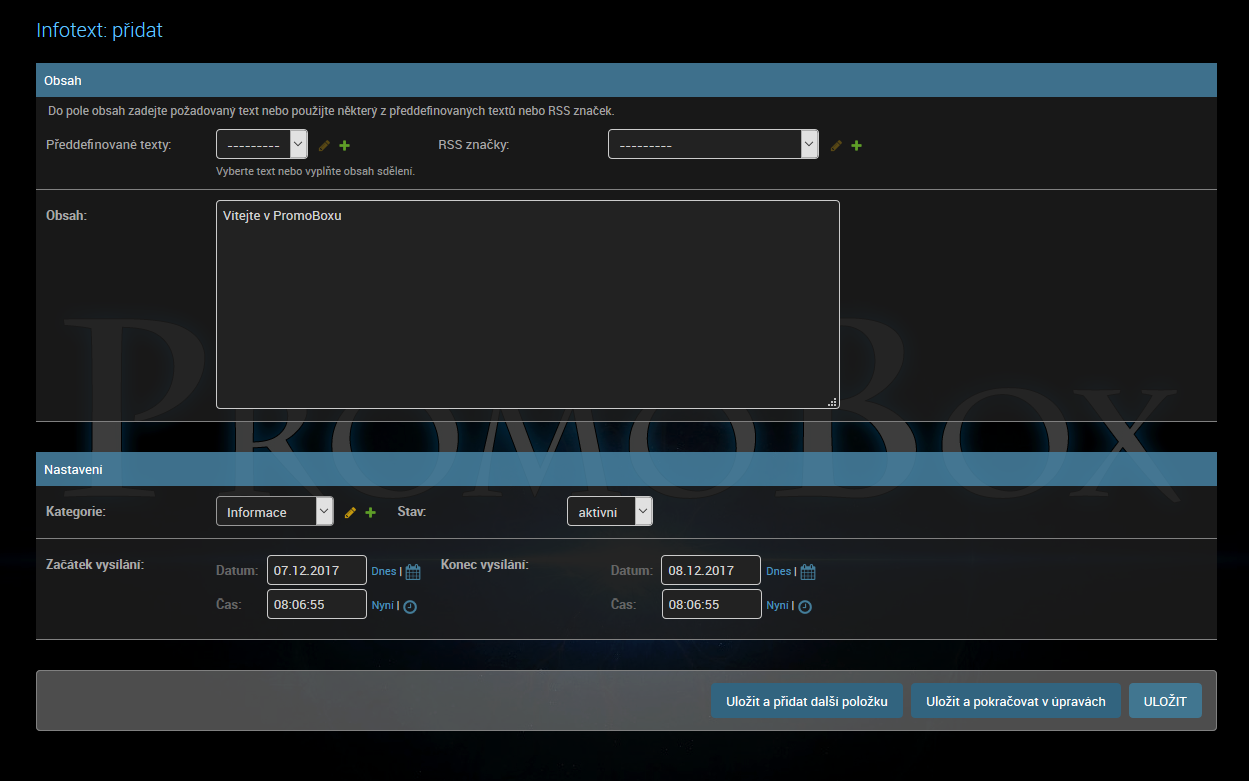Click Dnes link for start date
This screenshot has height=781, width=1249.
(x=384, y=572)
